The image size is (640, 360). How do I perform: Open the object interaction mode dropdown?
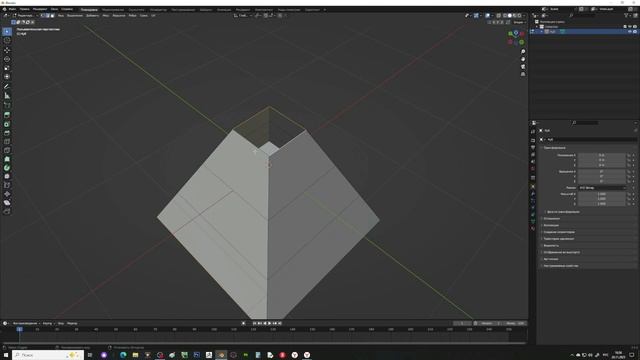25,16
